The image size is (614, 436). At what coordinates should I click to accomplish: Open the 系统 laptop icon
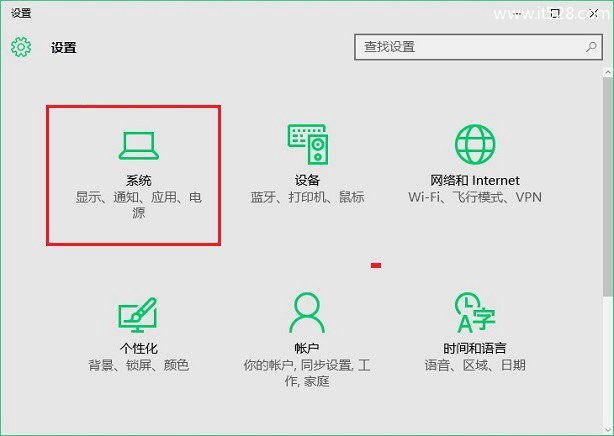tap(139, 145)
